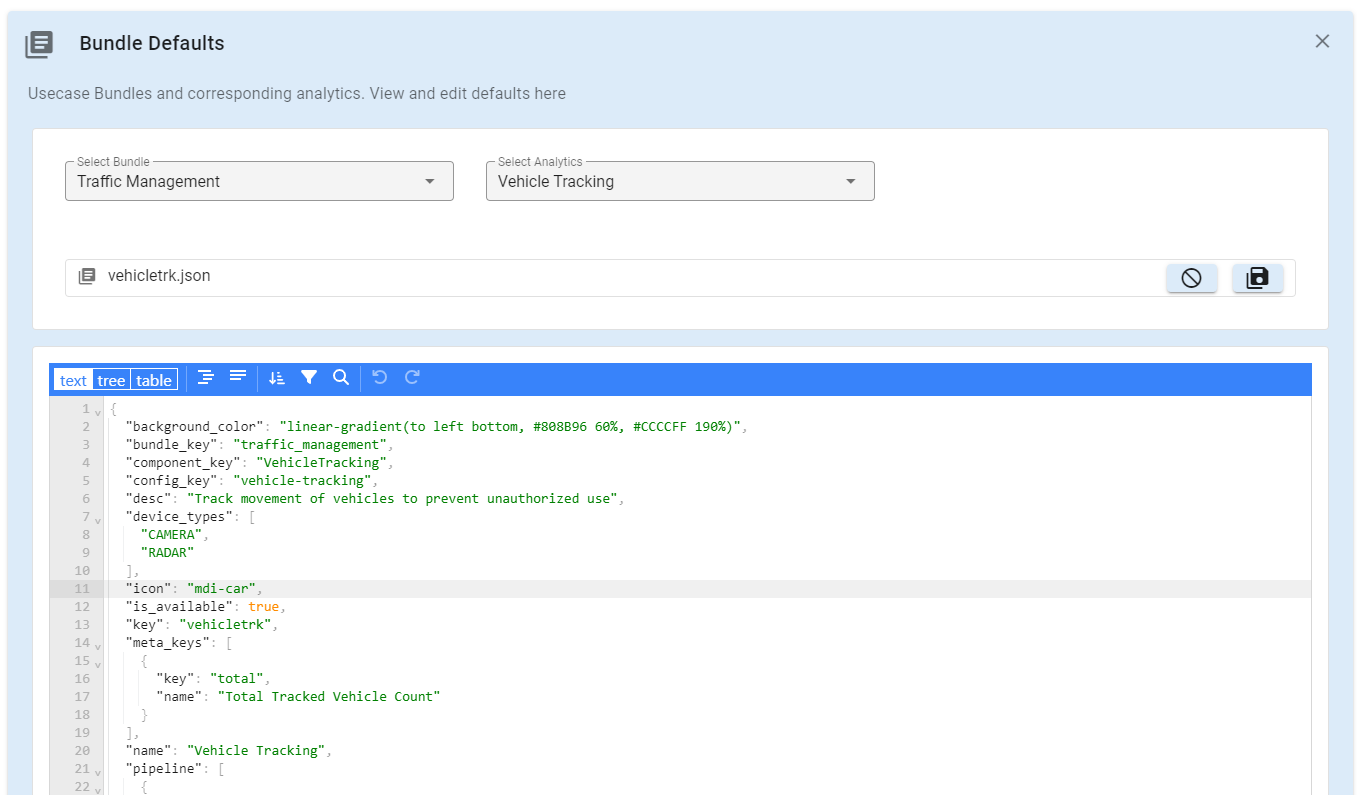This screenshot has width=1357, height=795.
Task: Click the undo arrow icon
Action: point(379,377)
